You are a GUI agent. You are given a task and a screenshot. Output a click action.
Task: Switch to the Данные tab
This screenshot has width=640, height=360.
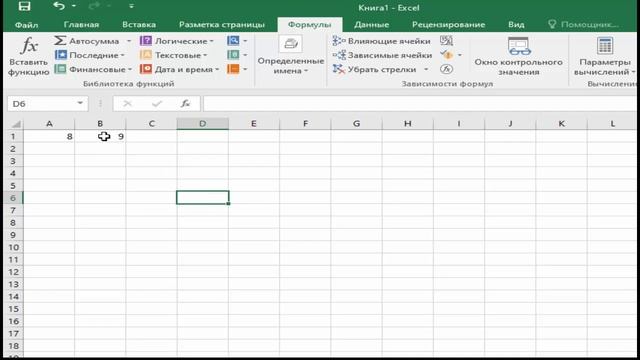371,24
